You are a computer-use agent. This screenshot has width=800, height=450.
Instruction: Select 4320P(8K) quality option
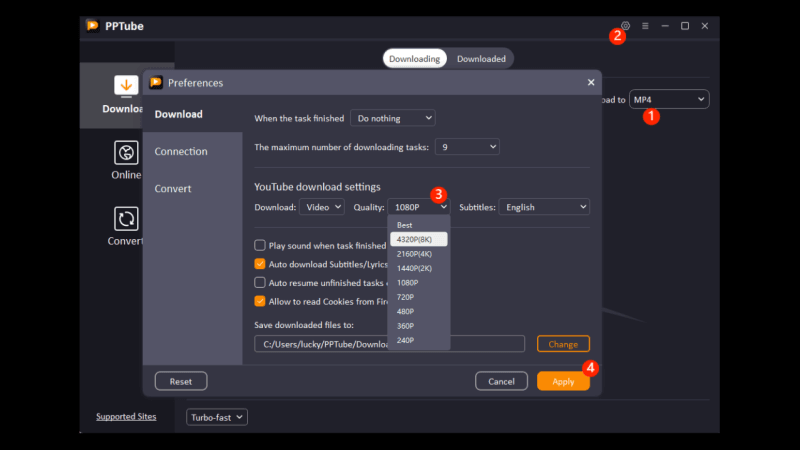click(418, 239)
